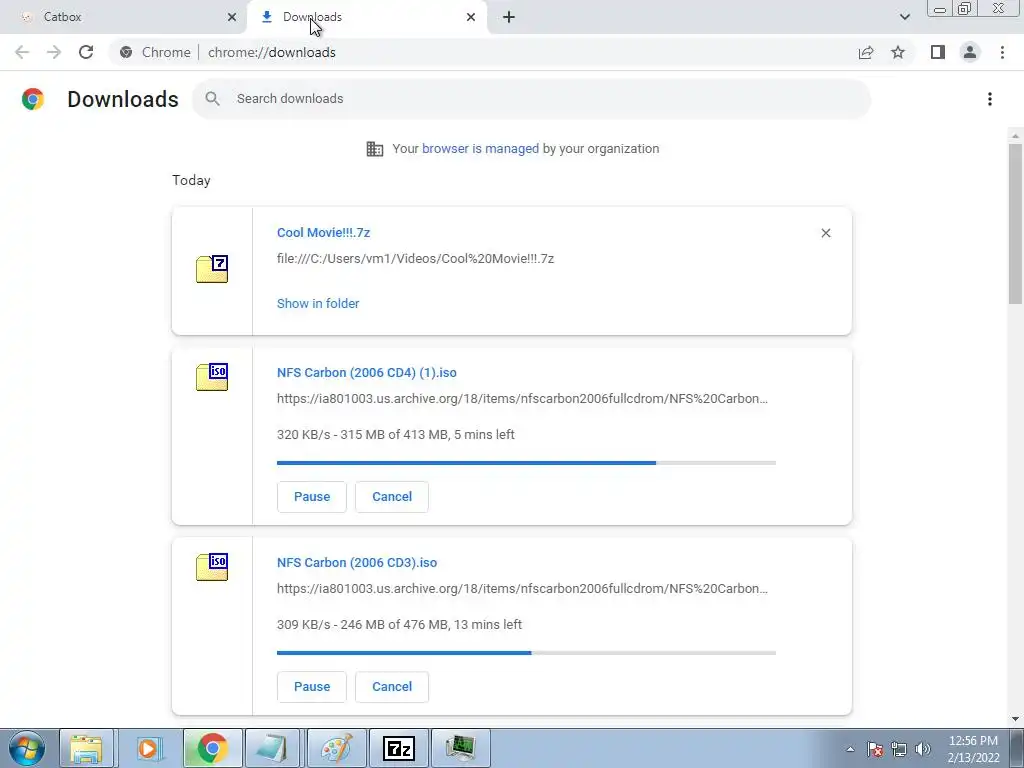Open the Windows Start menu
Viewport: 1024px width, 768px height.
[27, 748]
